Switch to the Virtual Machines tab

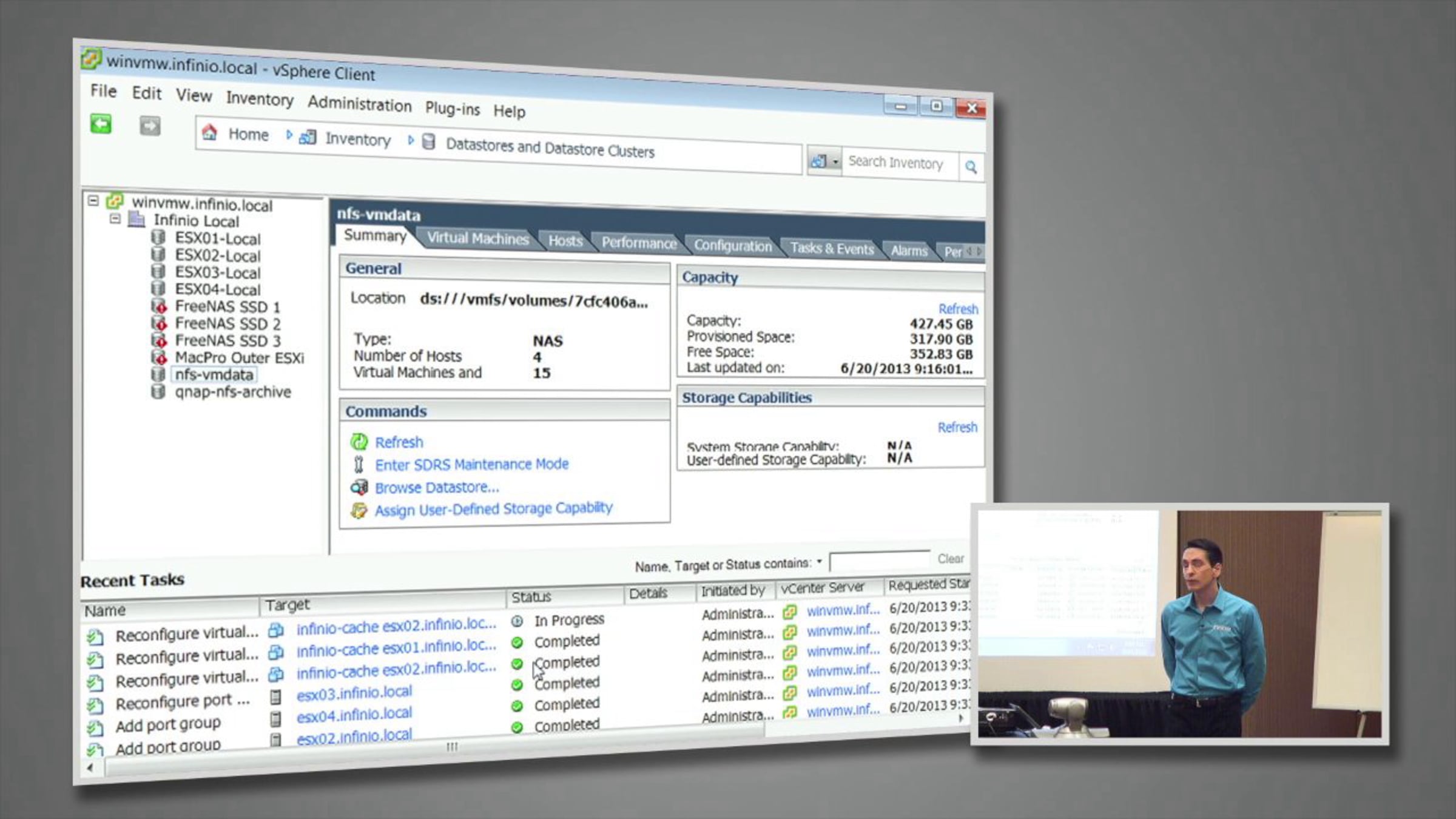point(477,238)
